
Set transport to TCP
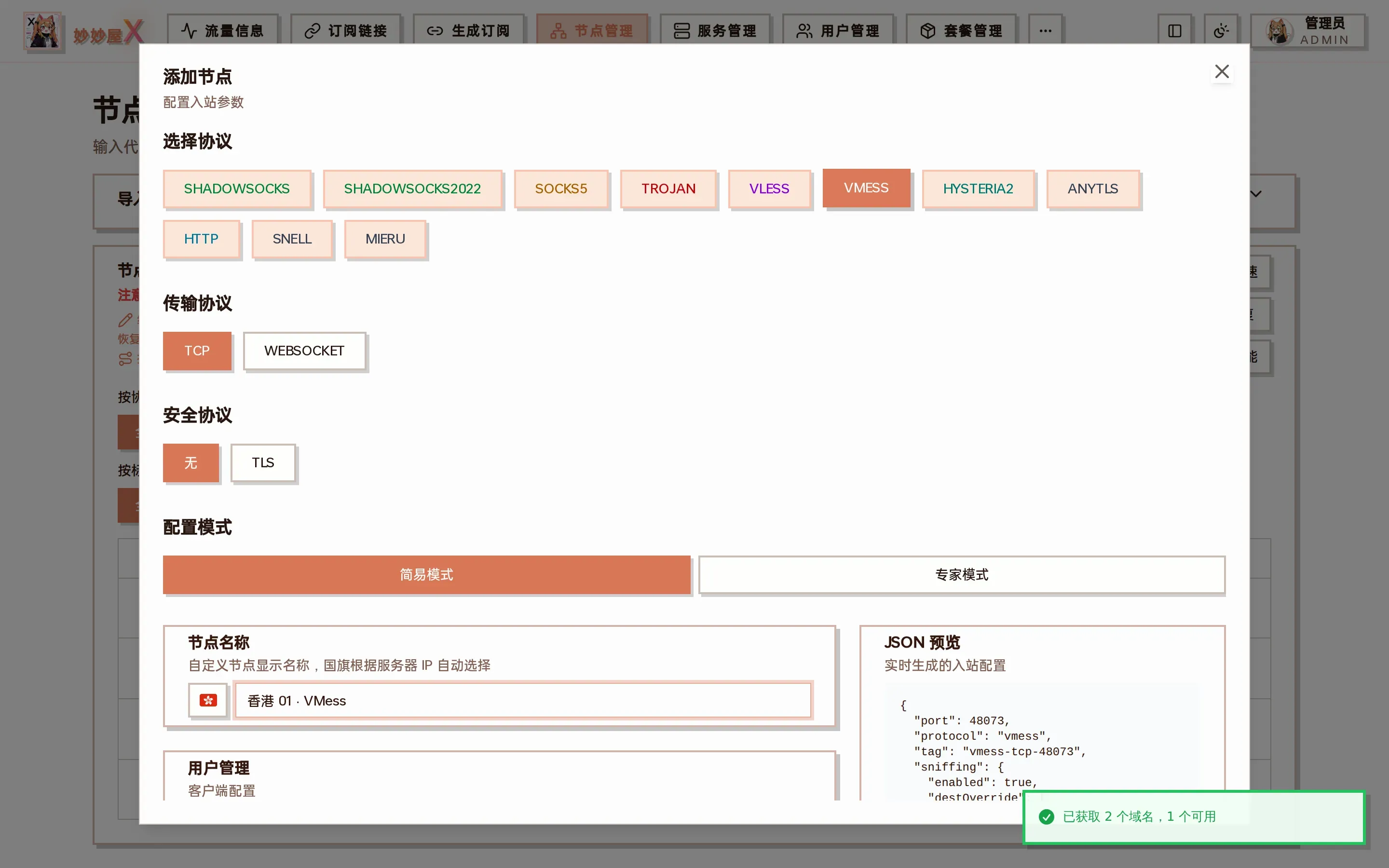point(197,351)
